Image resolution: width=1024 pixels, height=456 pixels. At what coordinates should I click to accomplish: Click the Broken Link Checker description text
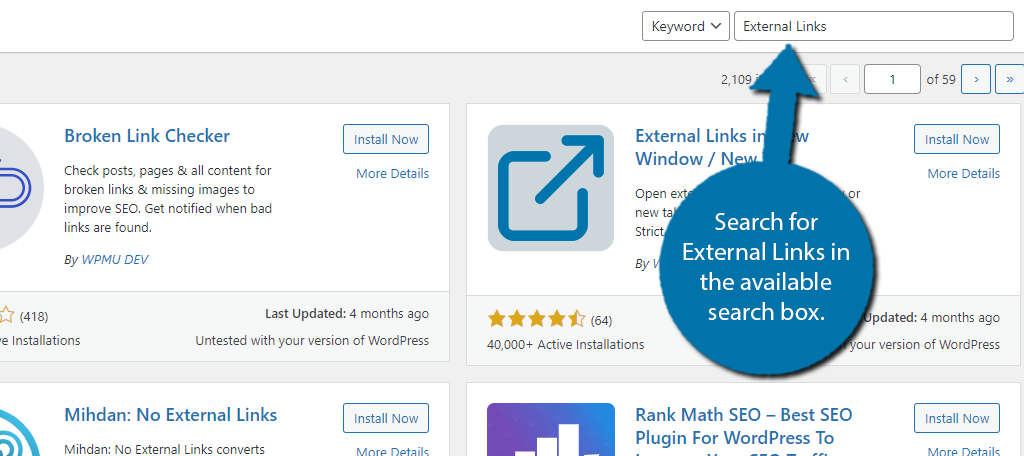point(168,199)
